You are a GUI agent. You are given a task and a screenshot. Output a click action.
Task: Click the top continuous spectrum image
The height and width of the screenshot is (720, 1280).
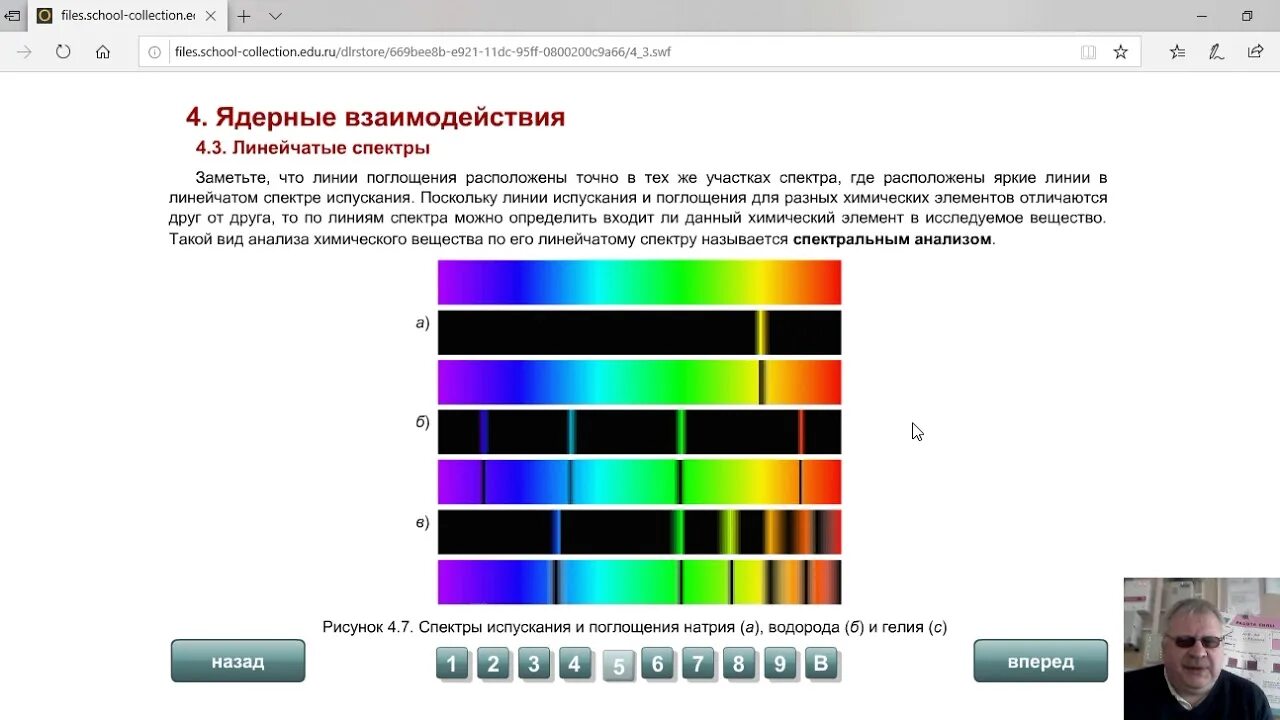(x=639, y=282)
